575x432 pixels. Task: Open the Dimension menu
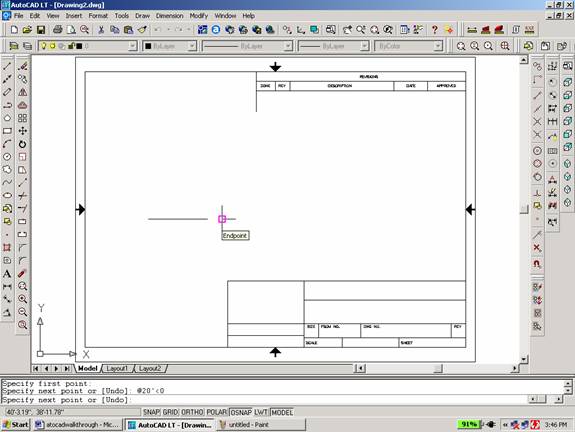point(169,16)
